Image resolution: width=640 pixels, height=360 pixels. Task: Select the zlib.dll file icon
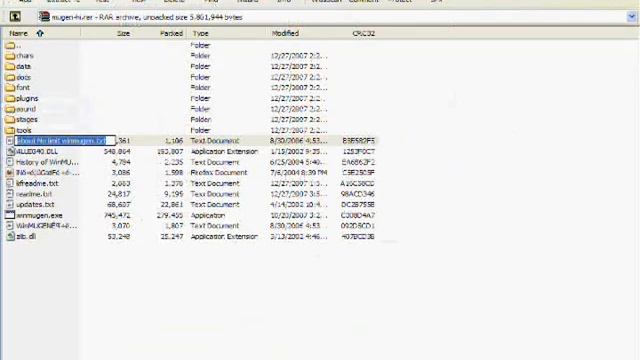pyautogui.click(x=10, y=236)
